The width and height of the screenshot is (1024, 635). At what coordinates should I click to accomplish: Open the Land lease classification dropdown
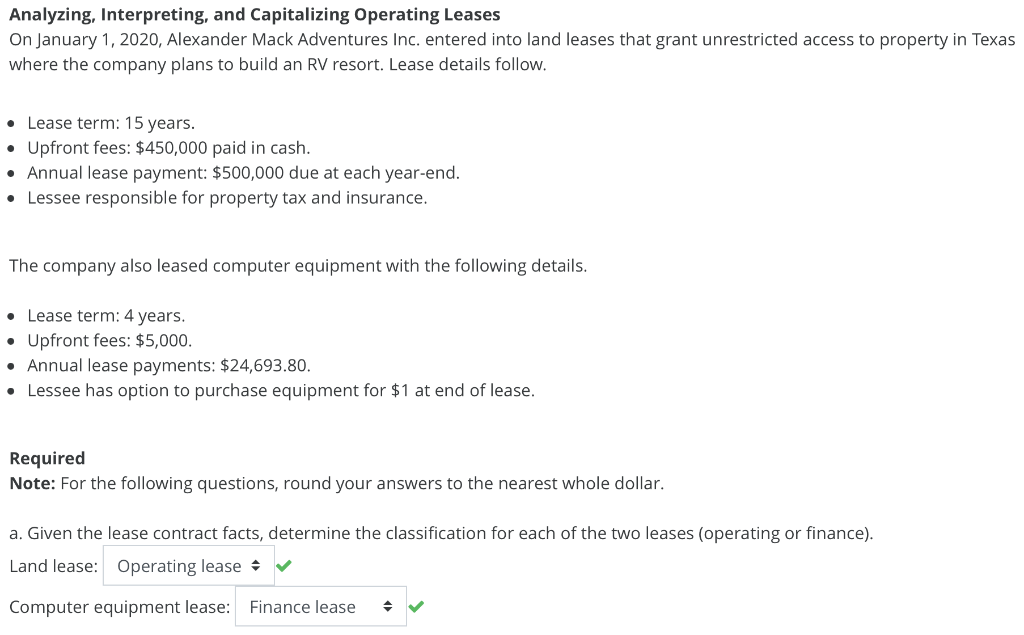click(188, 565)
